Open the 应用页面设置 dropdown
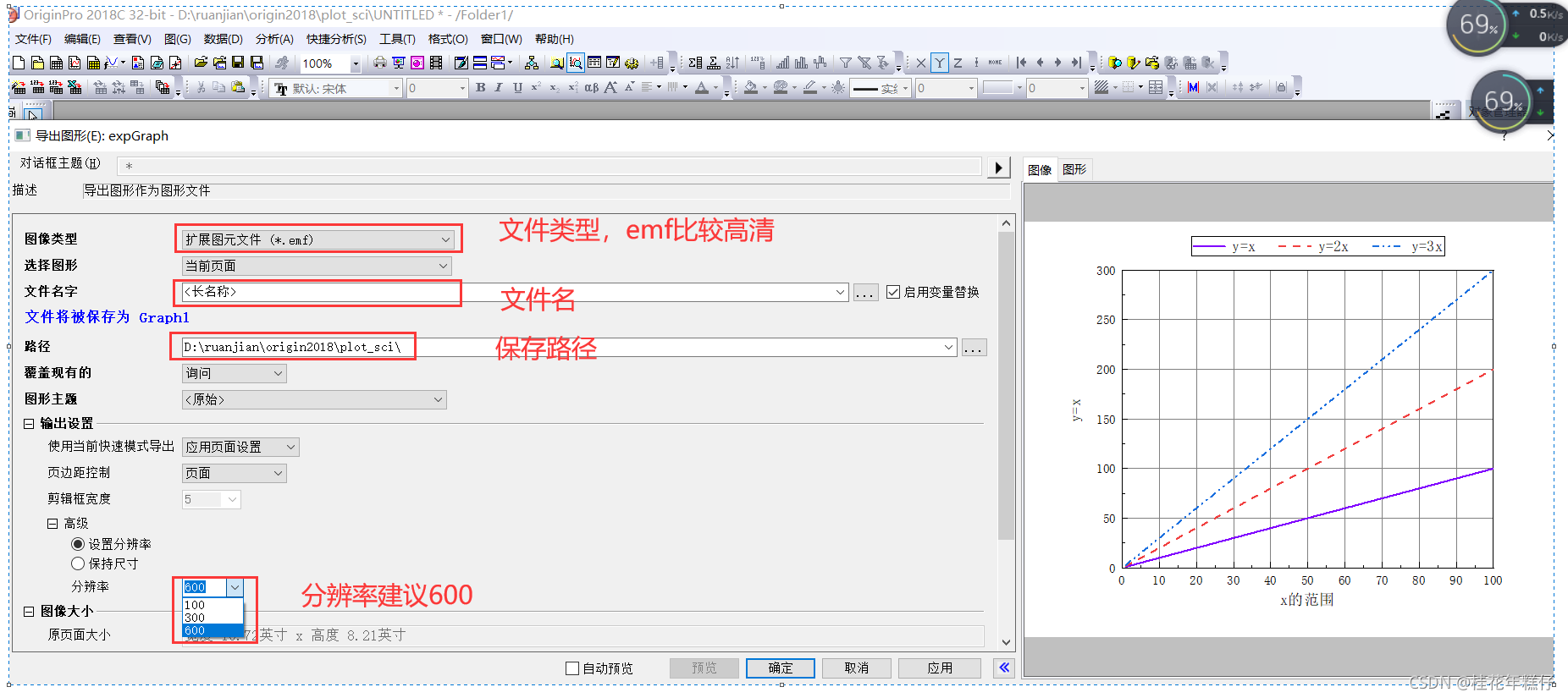1568x698 pixels. tap(240, 447)
